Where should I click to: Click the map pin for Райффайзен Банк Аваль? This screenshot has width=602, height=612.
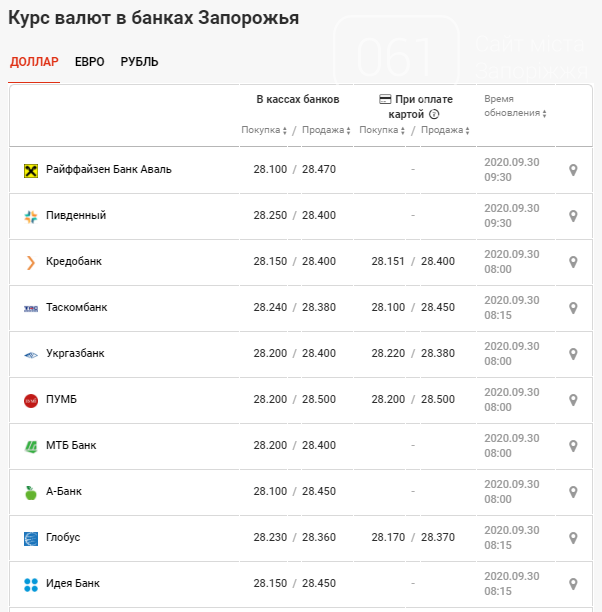point(573,170)
